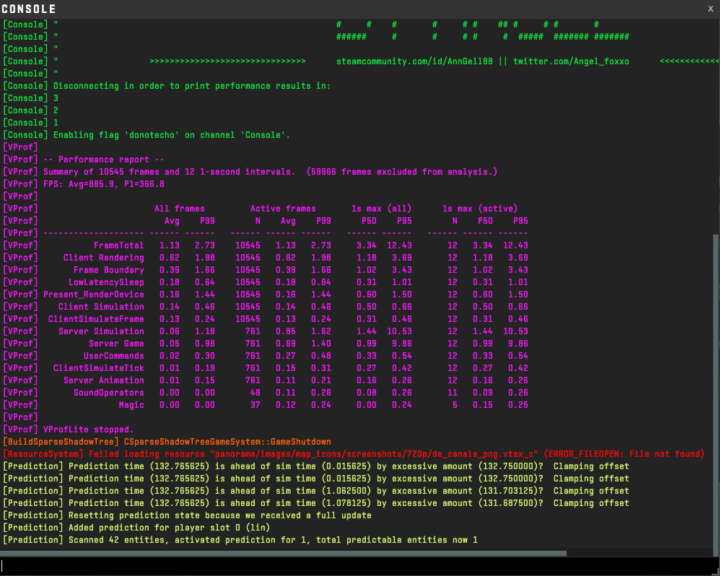
Task: Click the console command input field
Action: click(x=360, y=566)
